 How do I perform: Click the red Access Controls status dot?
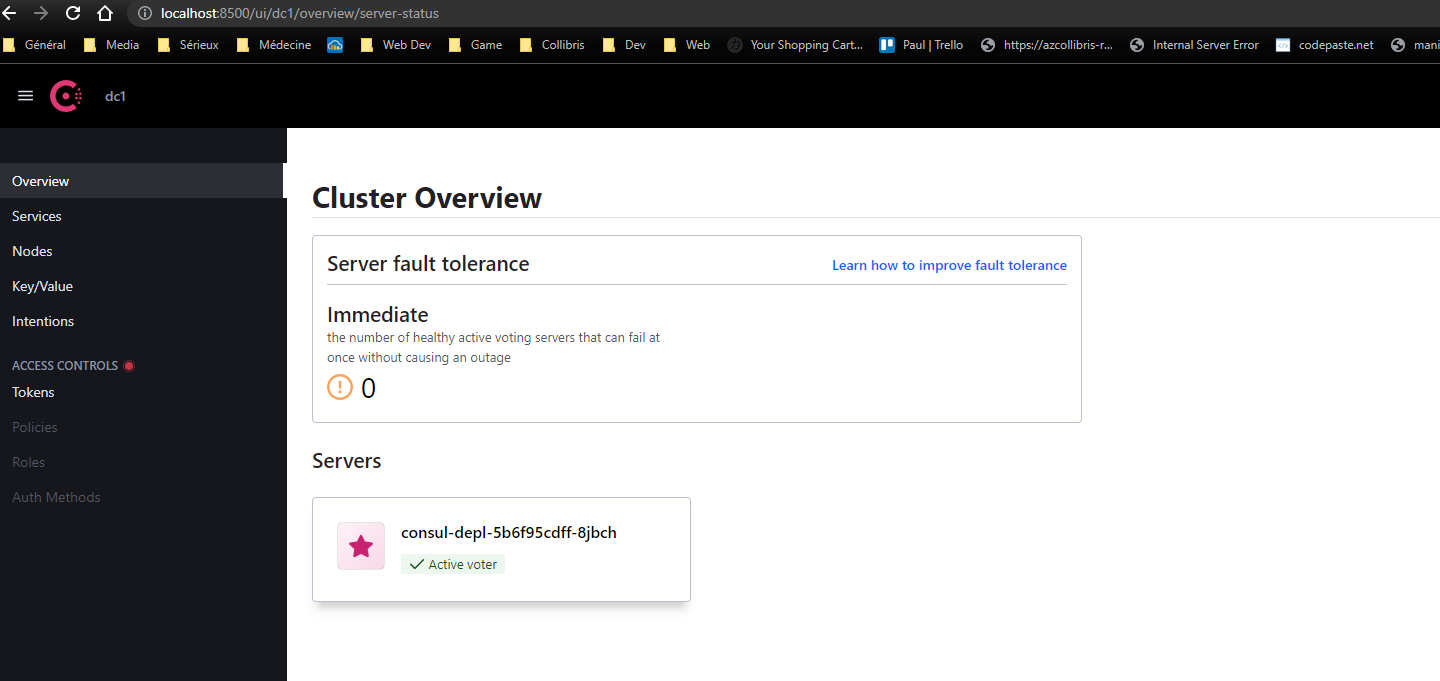129,366
